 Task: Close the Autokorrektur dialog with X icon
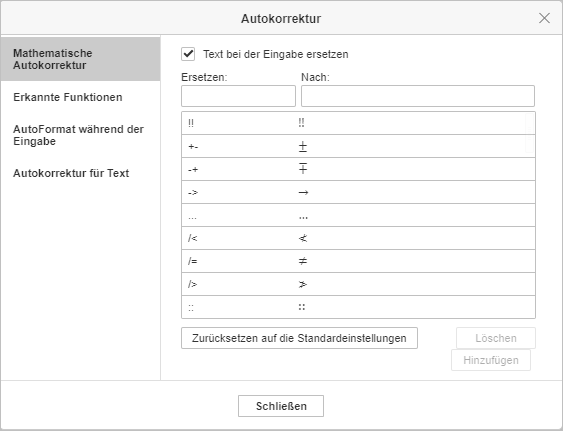(544, 18)
